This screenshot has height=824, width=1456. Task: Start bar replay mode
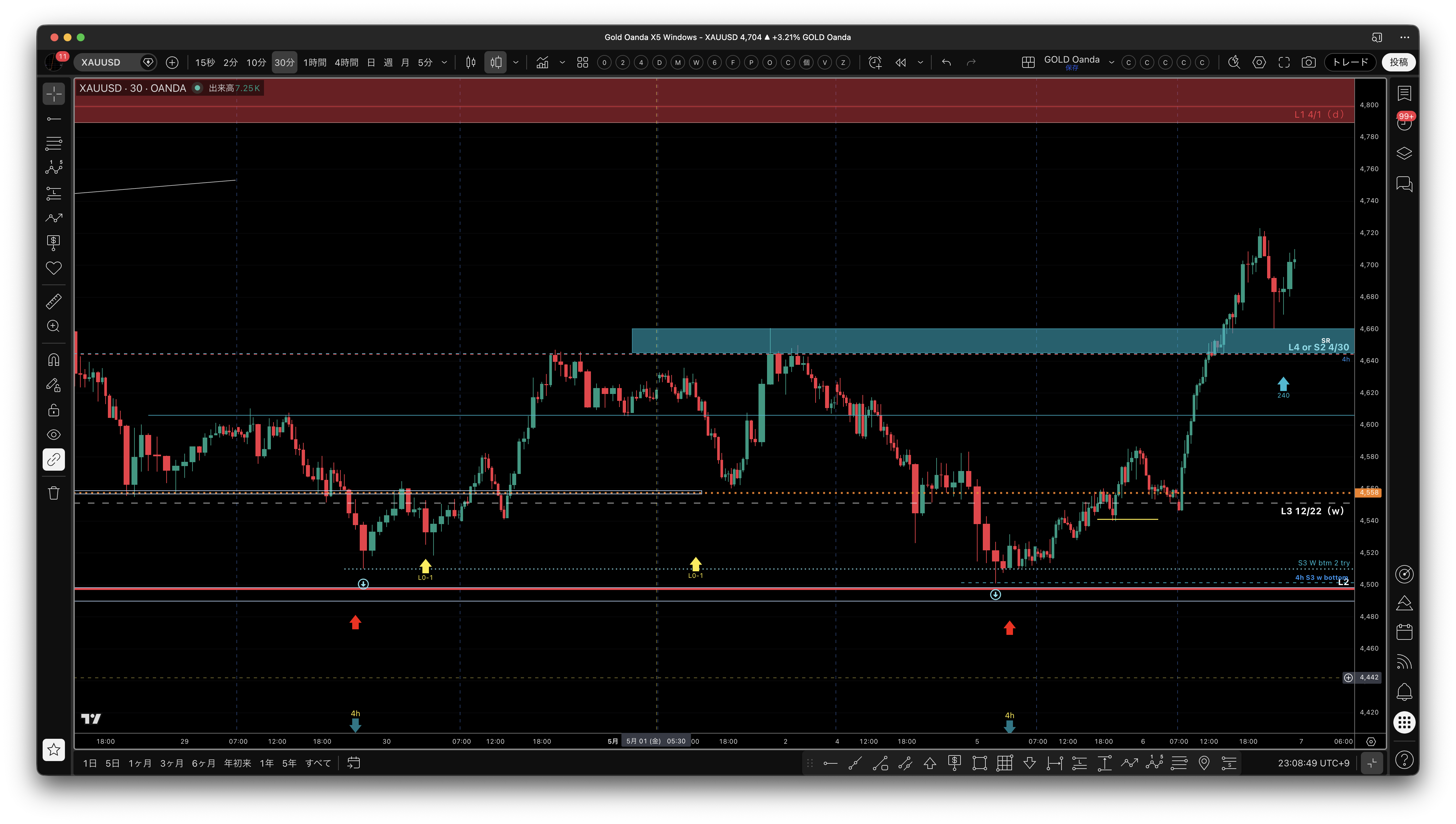point(901,62)
